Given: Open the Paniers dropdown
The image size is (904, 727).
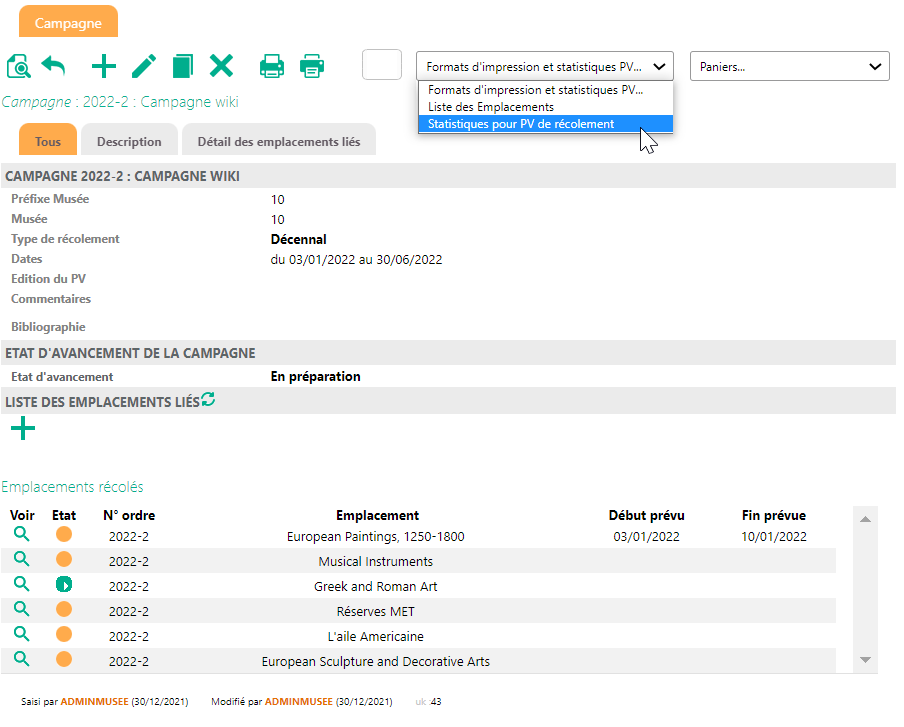Looking at the screenshot, I should click(x=789, y=67).
